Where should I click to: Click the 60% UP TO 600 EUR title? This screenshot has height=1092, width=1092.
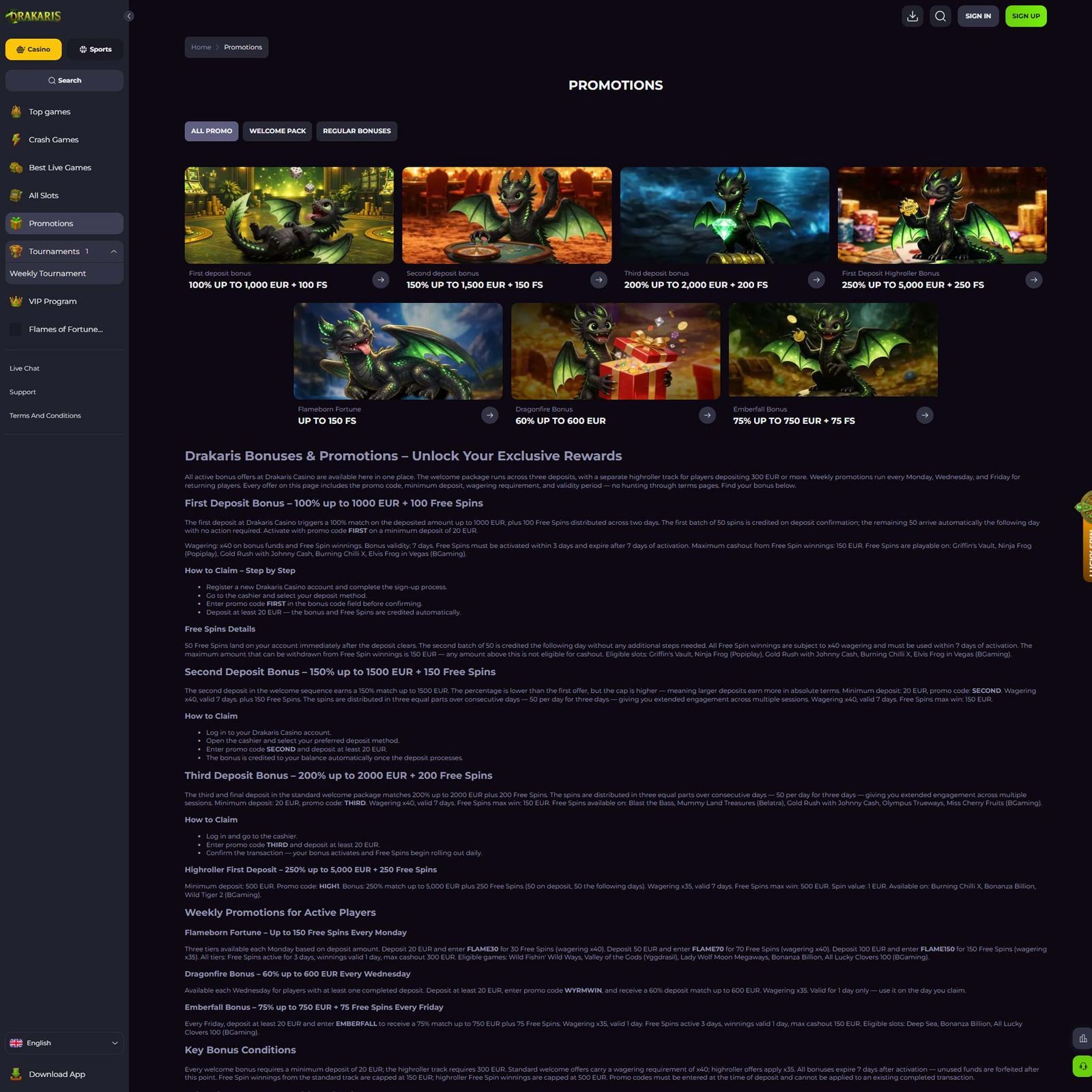point(560,421)
